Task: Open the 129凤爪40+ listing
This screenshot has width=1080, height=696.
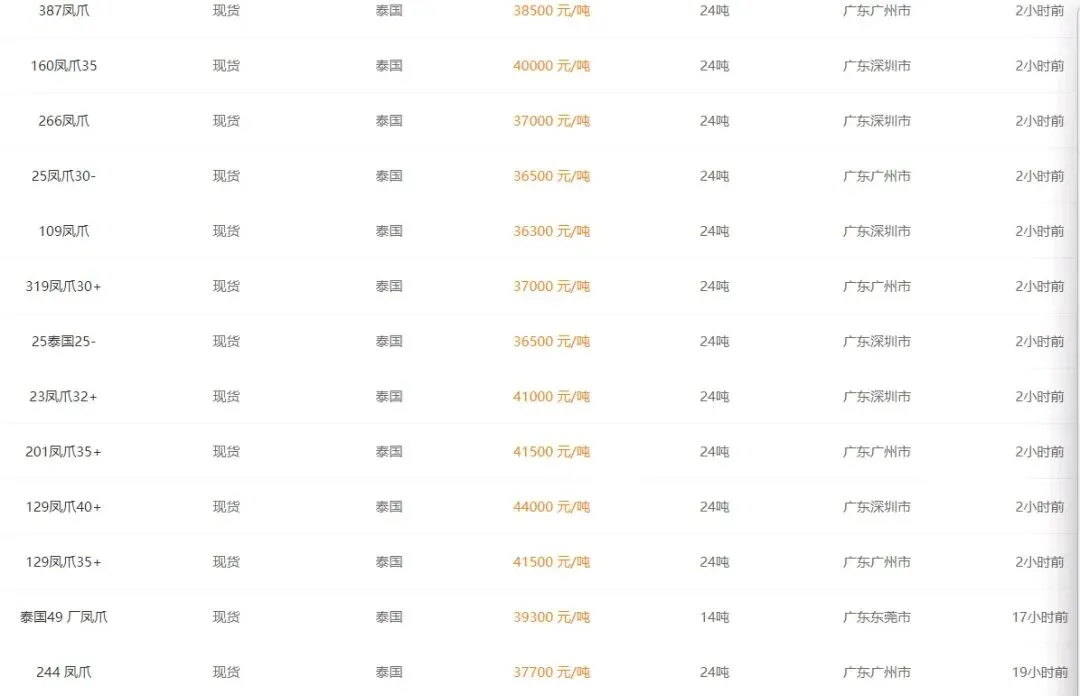Action: [x=63, y=506]
